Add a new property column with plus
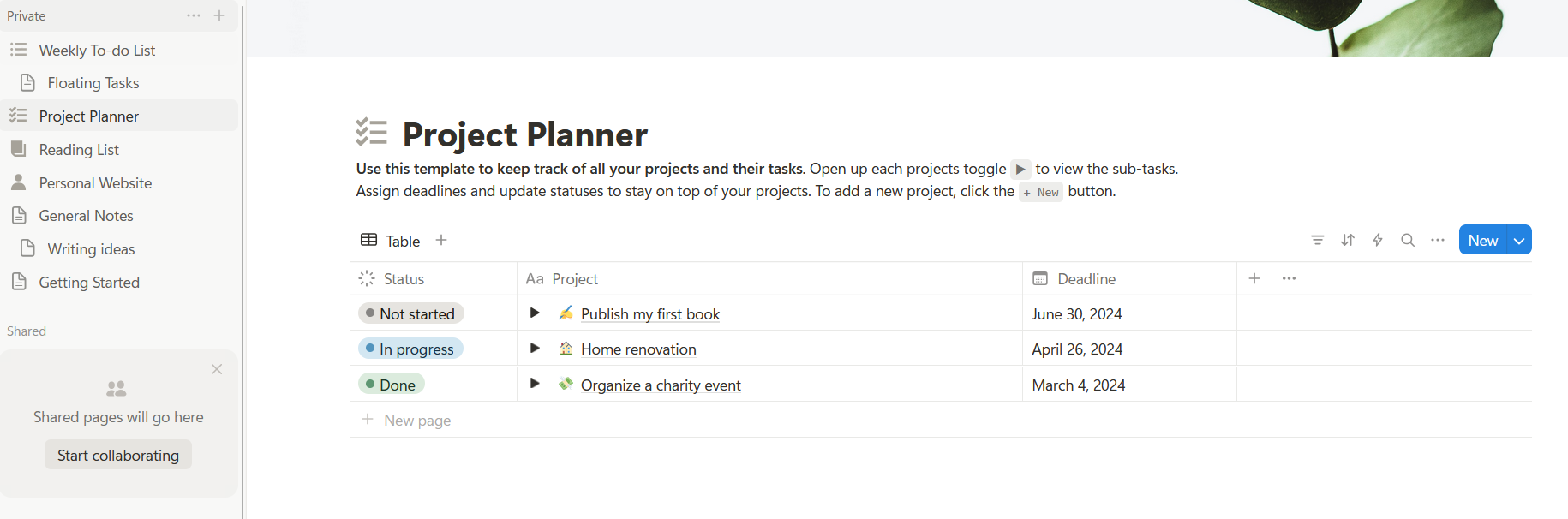1568x519 pixels. (x=1254, y=278)
